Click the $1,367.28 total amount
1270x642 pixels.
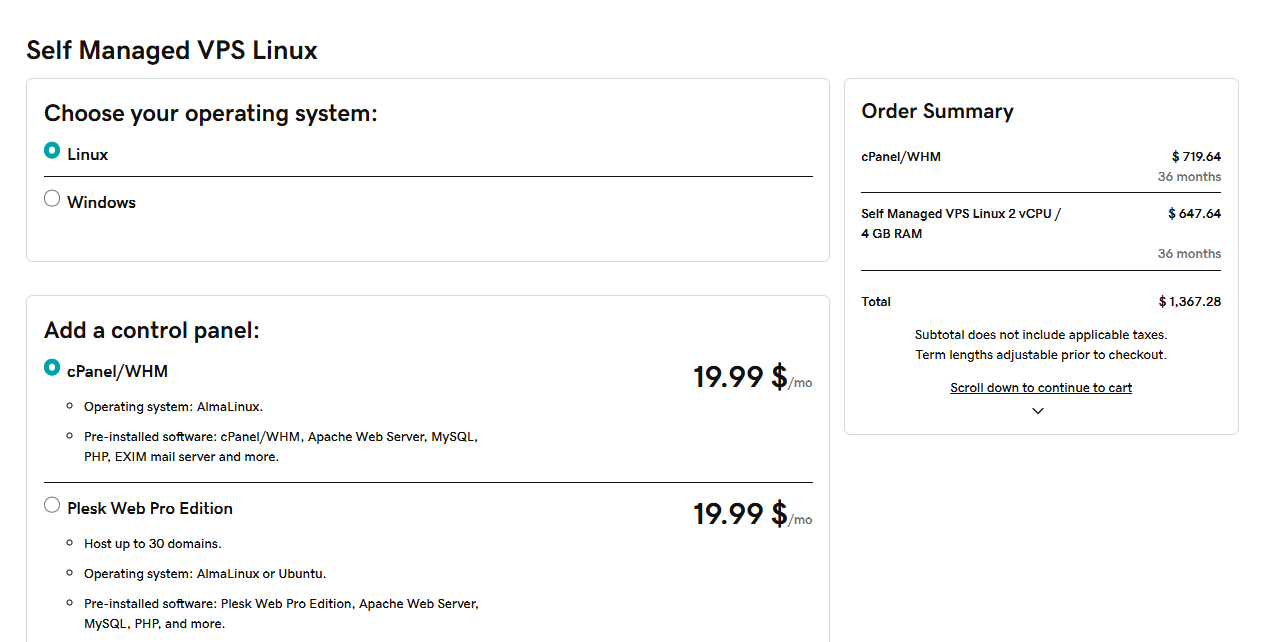(x=1189, y=302)
